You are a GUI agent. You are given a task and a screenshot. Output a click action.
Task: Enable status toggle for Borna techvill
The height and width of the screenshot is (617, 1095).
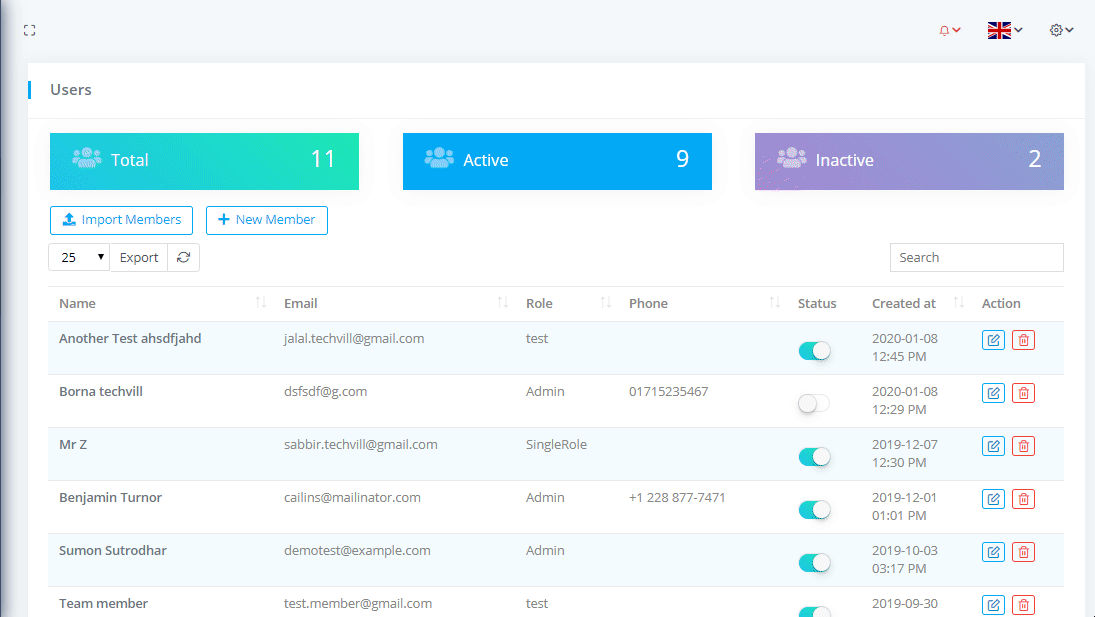(814, 404)
